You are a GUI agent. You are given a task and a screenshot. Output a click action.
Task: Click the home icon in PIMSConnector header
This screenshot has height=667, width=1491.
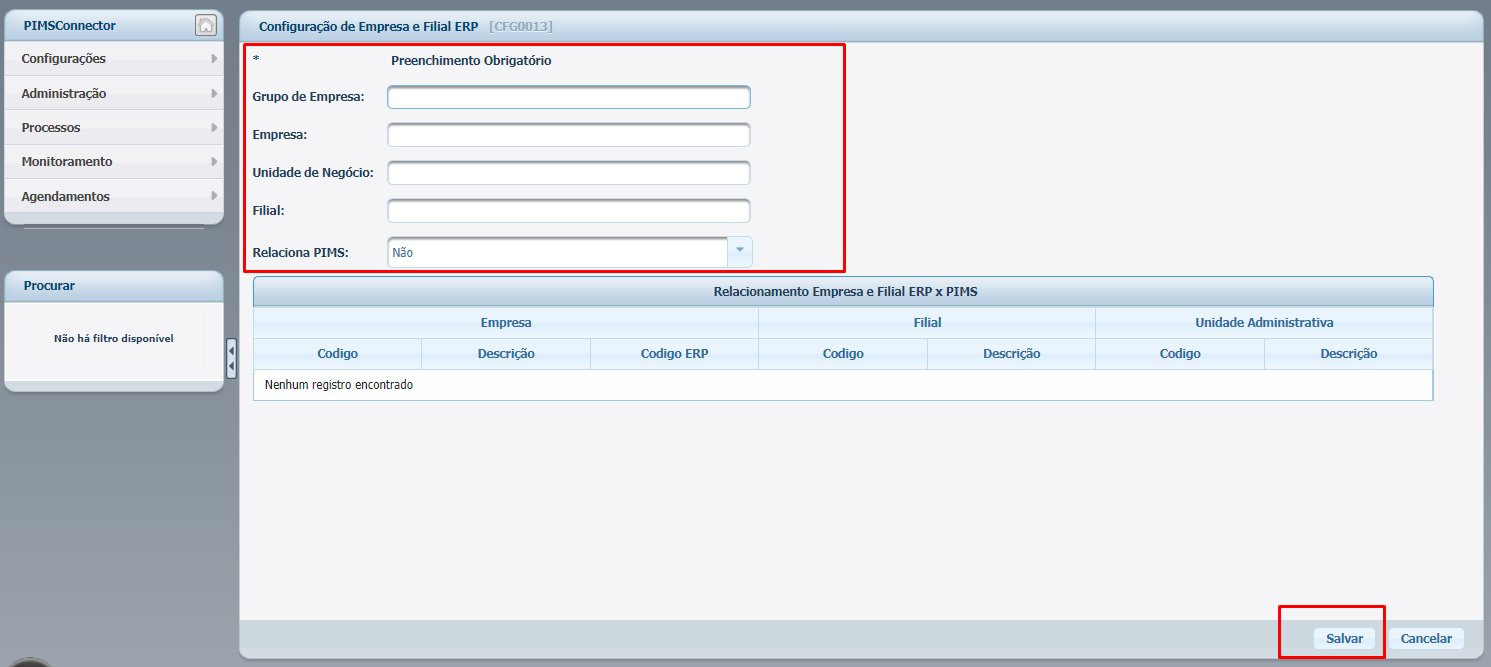pos(205,25)
